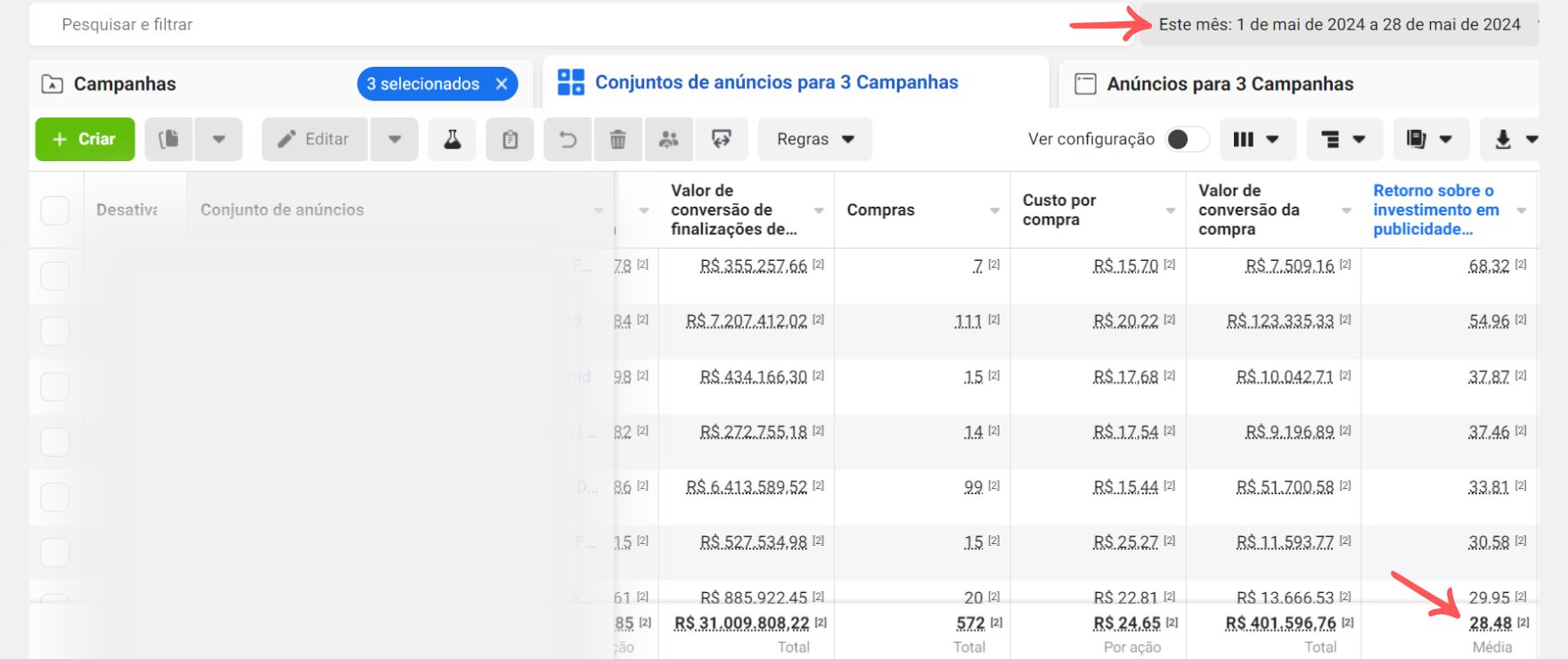
Task: Click the Pesquisar e filtrar search field
Action: pos(535,25)
